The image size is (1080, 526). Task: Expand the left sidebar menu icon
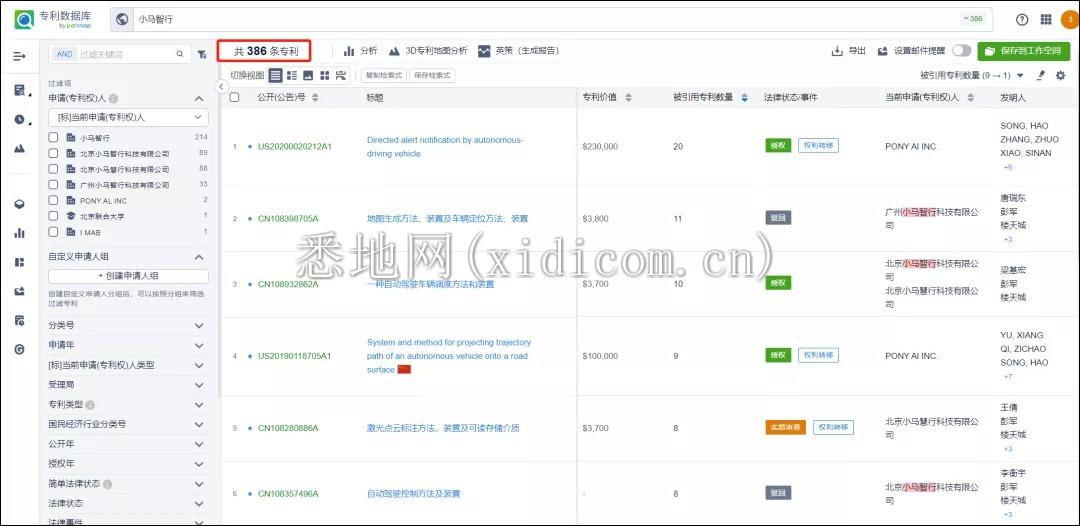tap(19, 56)
